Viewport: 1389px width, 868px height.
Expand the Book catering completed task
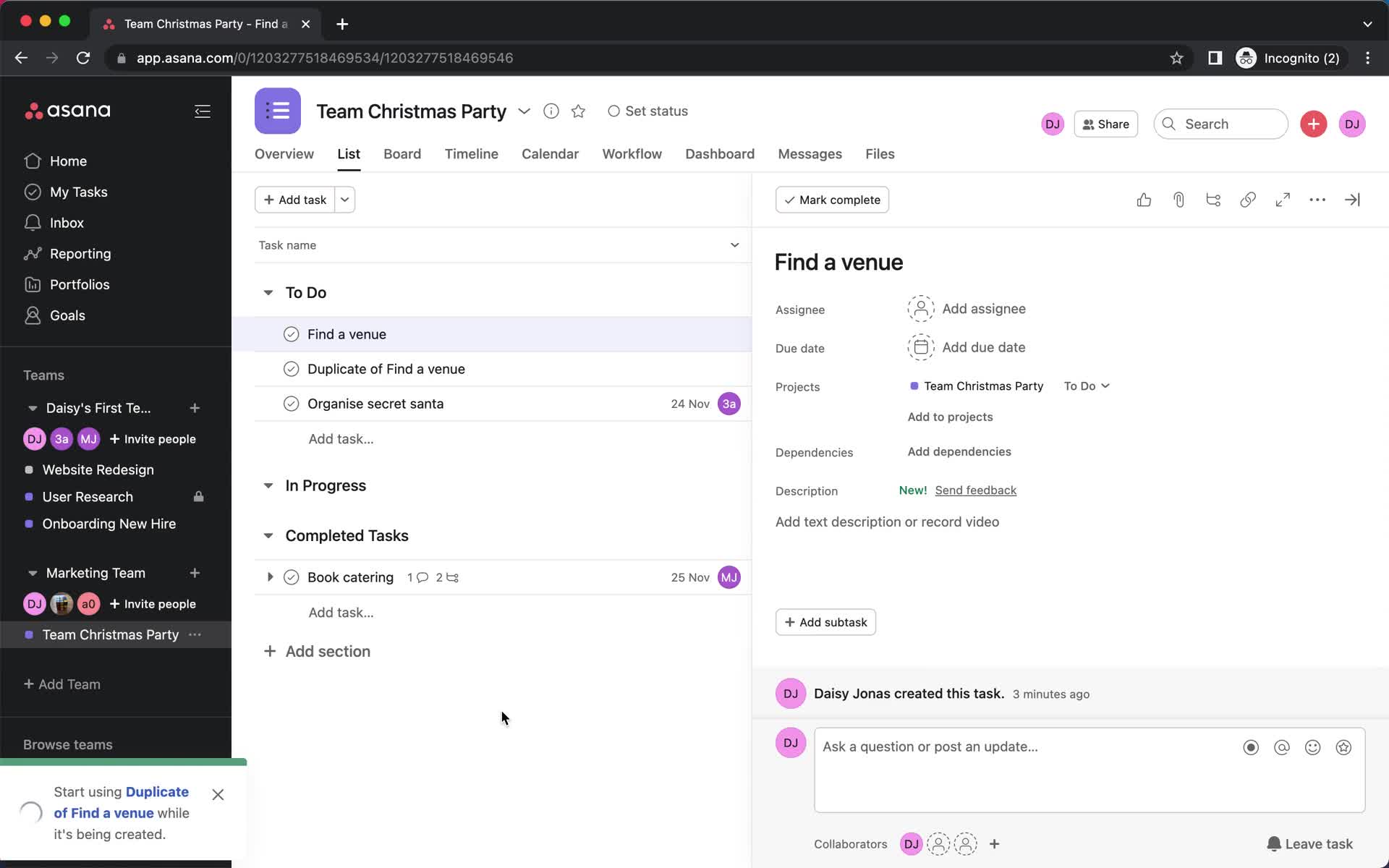[x=268, y=577]
